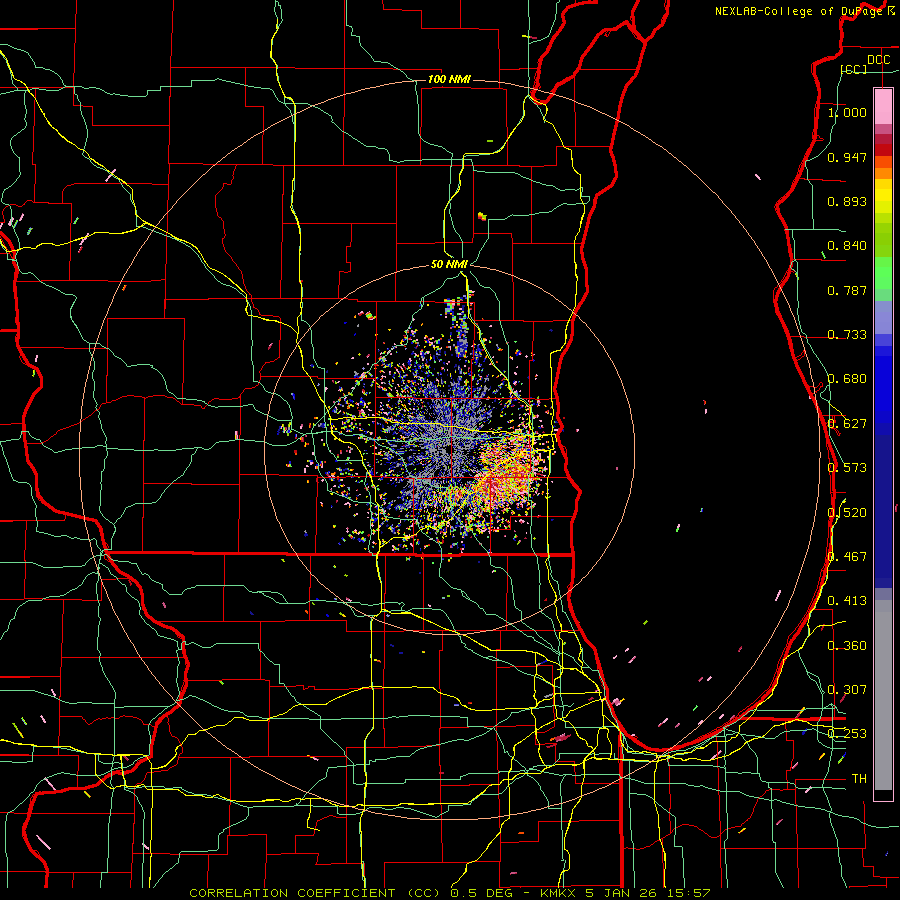Screen dimensions: 900x900
Task: Click the 0.947 legend value
Action: click(847, 157)
